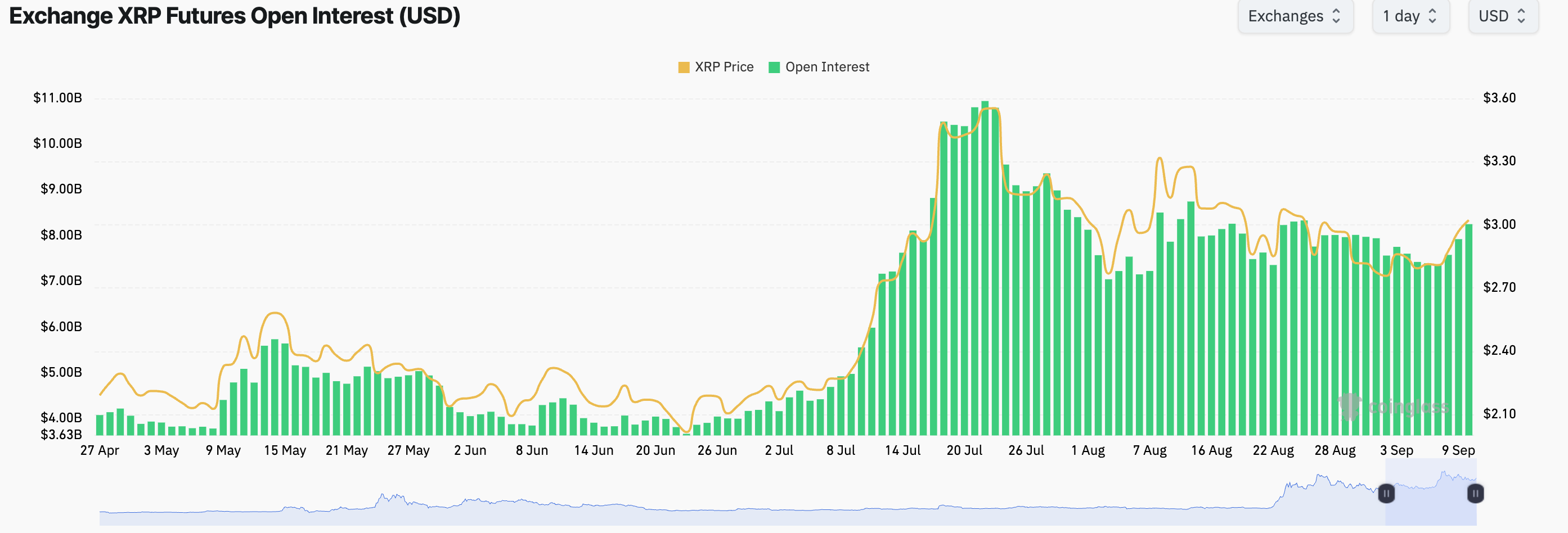Image resolution: width=1568 pixels, height=533 pixels.
Task: Click the $3.30 right axis price label
Action: point(1499,161)
